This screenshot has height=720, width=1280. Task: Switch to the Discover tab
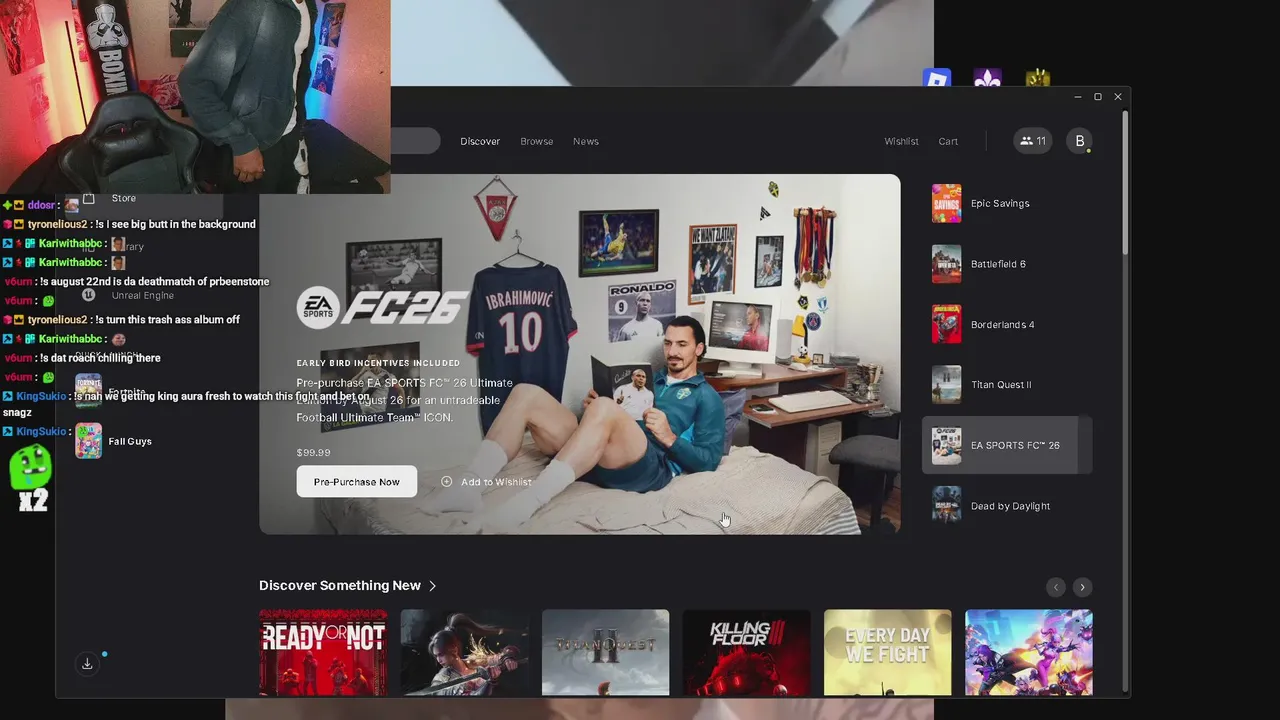pos(480,141)
